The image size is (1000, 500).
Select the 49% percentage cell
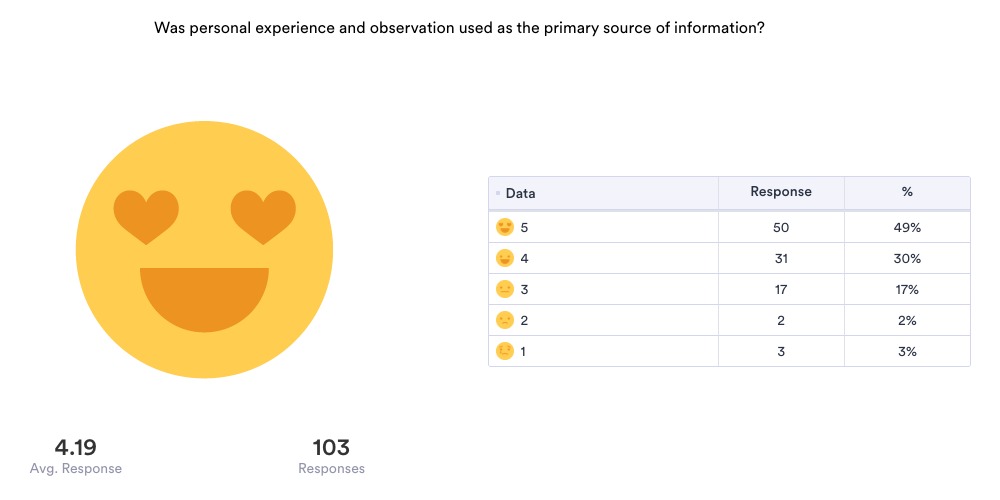click(907, 227)
